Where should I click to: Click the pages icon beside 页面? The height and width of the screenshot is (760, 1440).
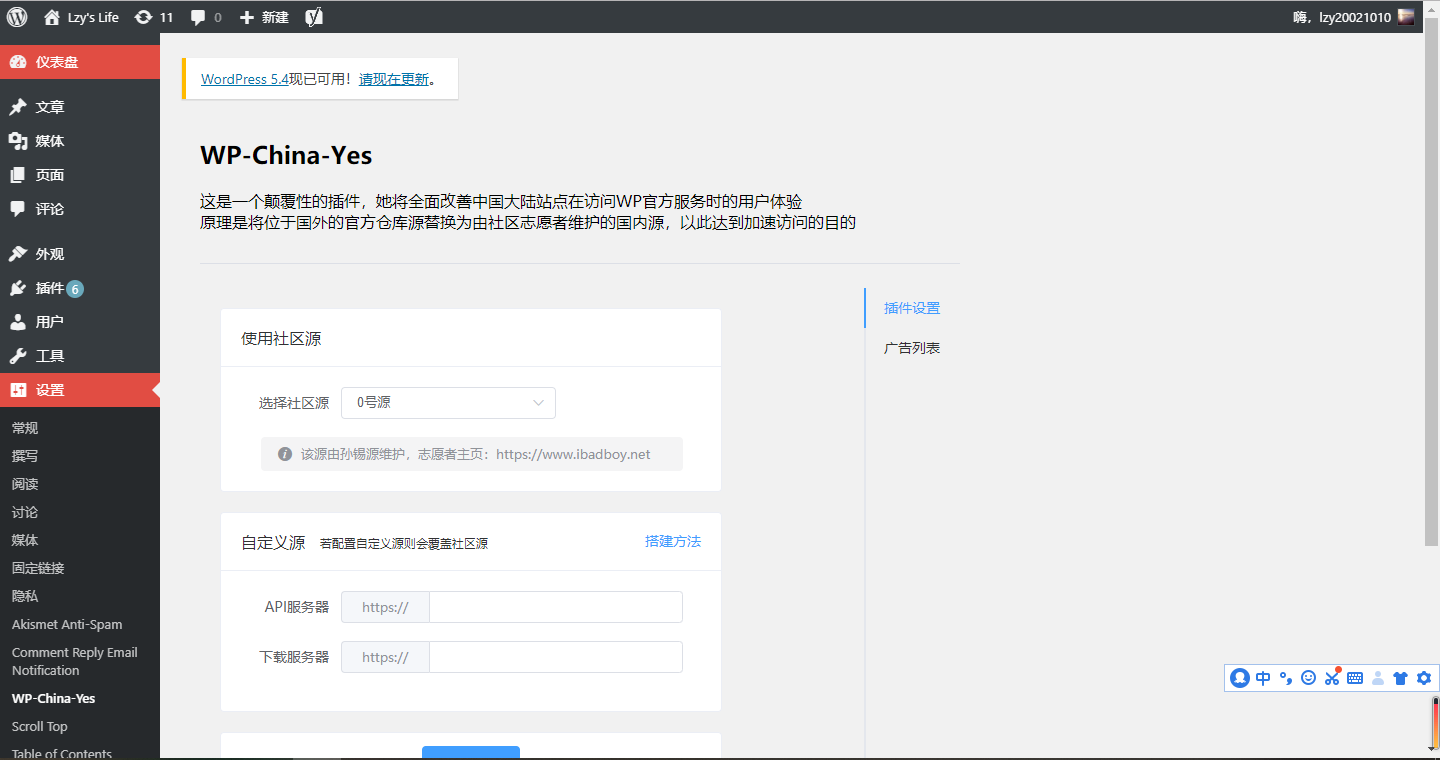pos(18,175)
